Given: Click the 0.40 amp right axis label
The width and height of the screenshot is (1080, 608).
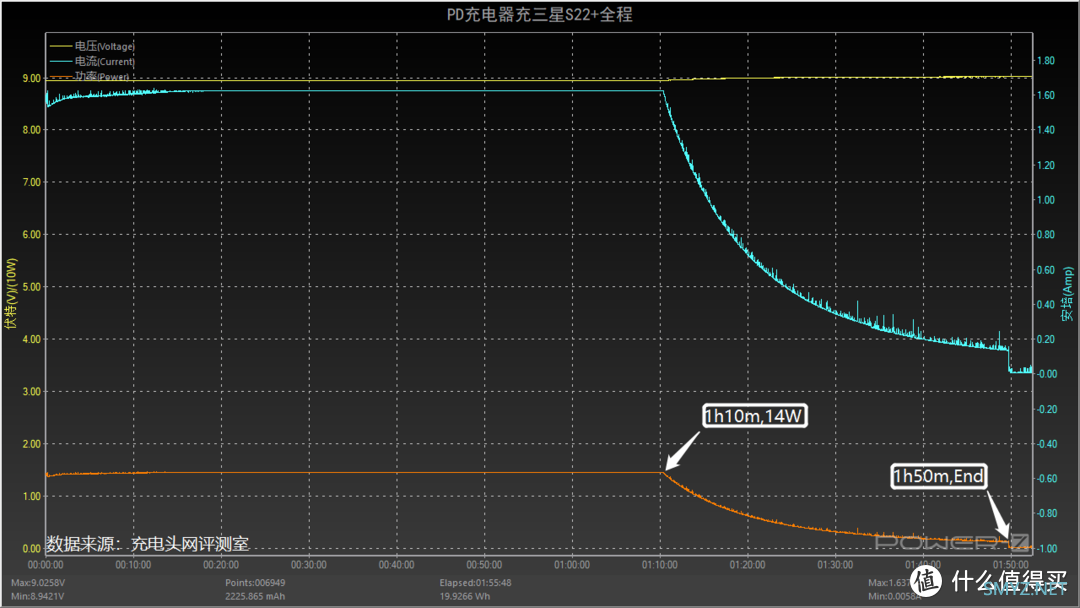Looking at the screenshot, I should pyautogui.click(x=1046, y=304).
